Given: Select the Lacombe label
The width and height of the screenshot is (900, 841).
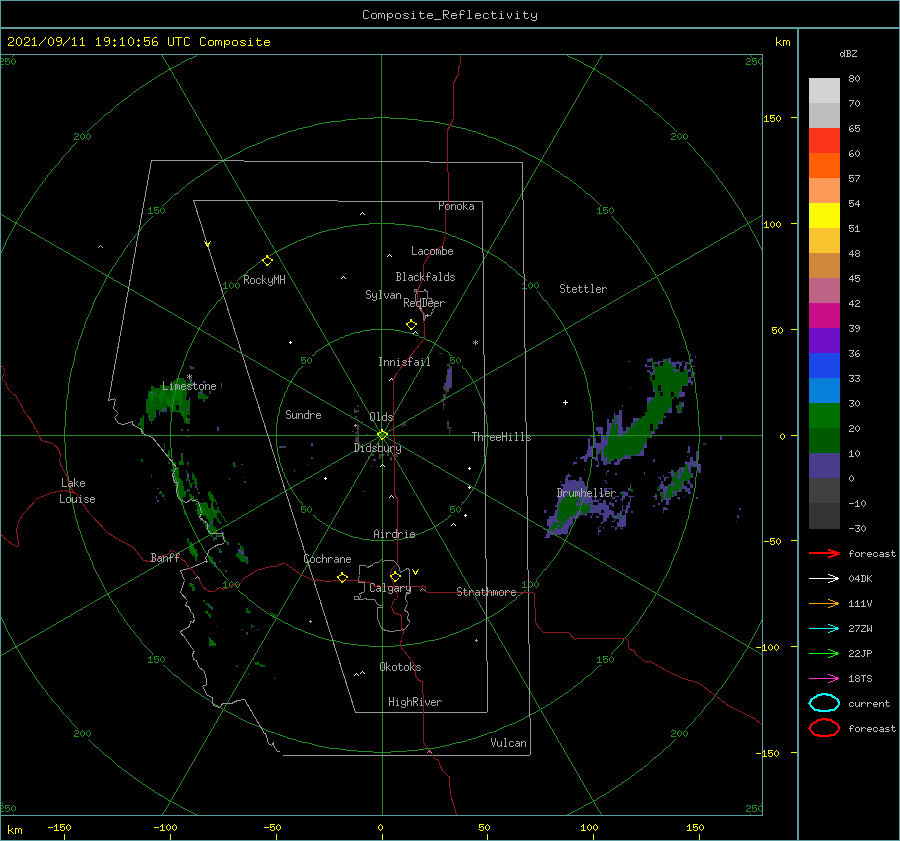Looking at the screenshot, I should [x=432, y=251].
